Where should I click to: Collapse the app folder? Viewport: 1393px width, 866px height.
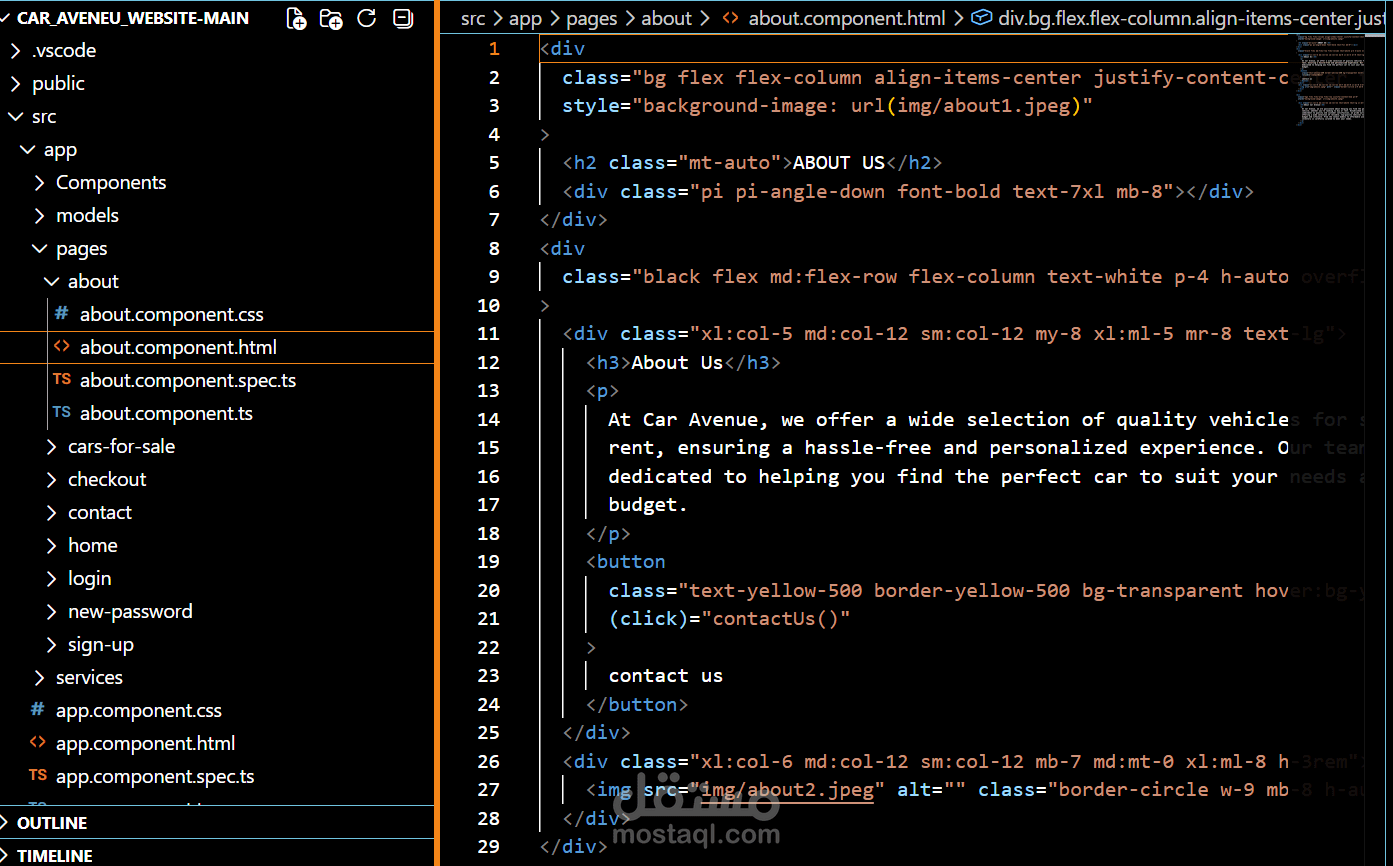point(60,149)
